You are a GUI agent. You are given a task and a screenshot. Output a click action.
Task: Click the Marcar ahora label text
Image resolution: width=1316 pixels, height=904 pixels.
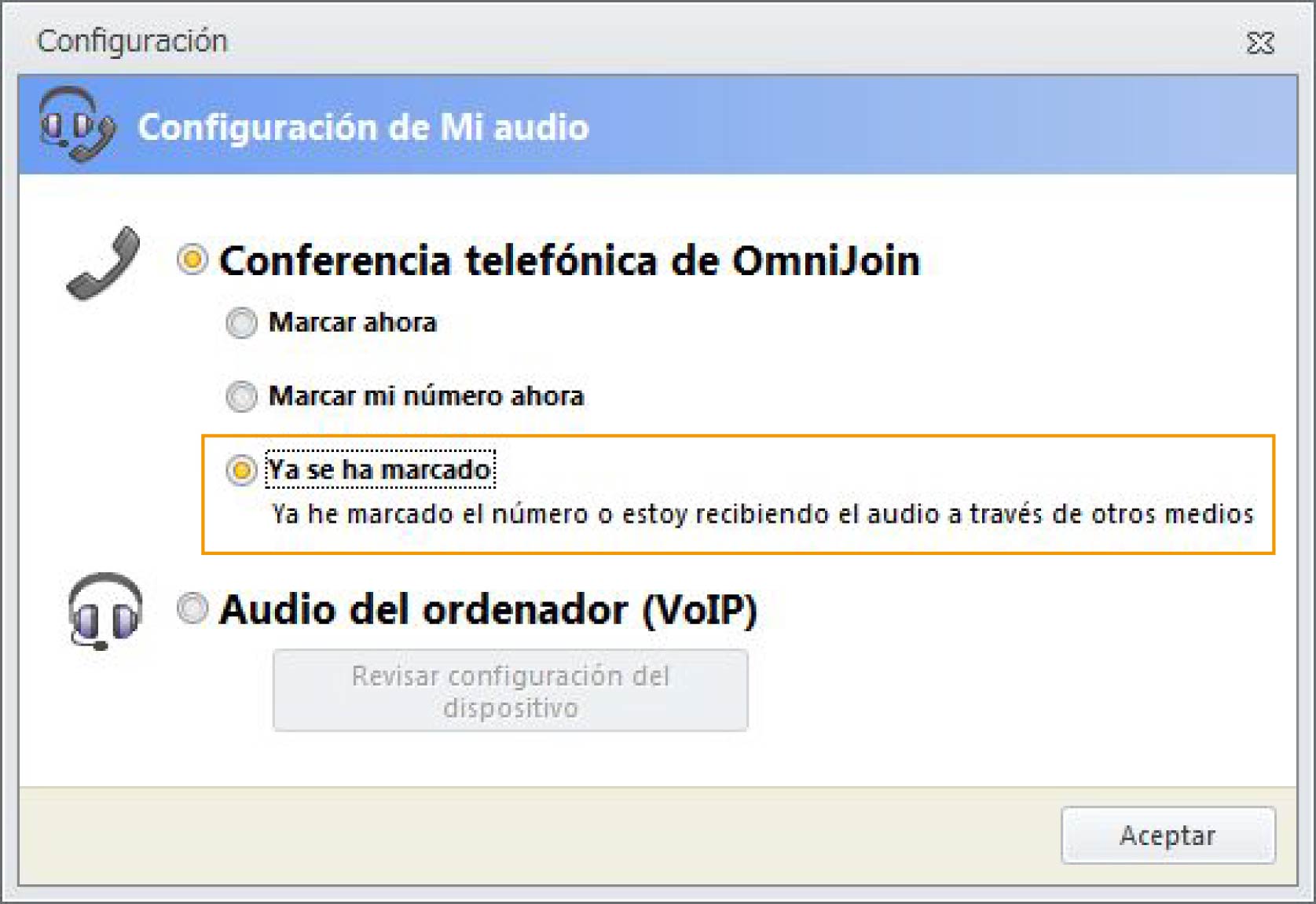pos(352,322)
